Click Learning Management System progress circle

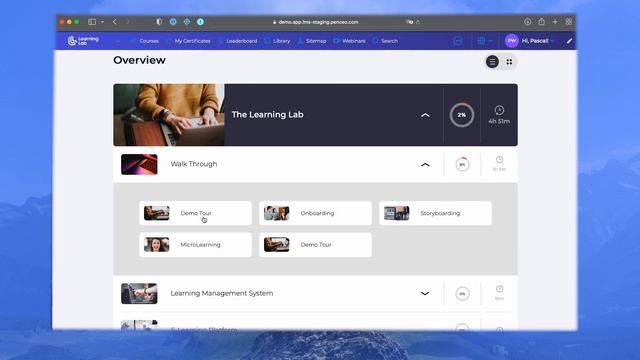click(462, 293)
